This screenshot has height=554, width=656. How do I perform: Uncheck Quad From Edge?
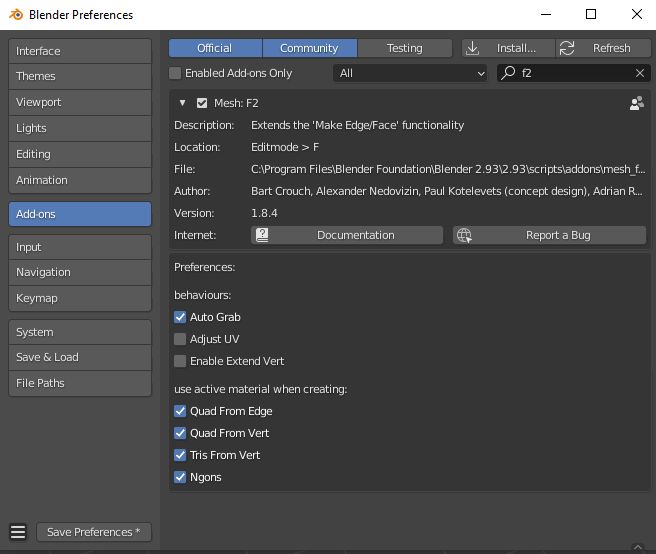click(x=180, y=411)
